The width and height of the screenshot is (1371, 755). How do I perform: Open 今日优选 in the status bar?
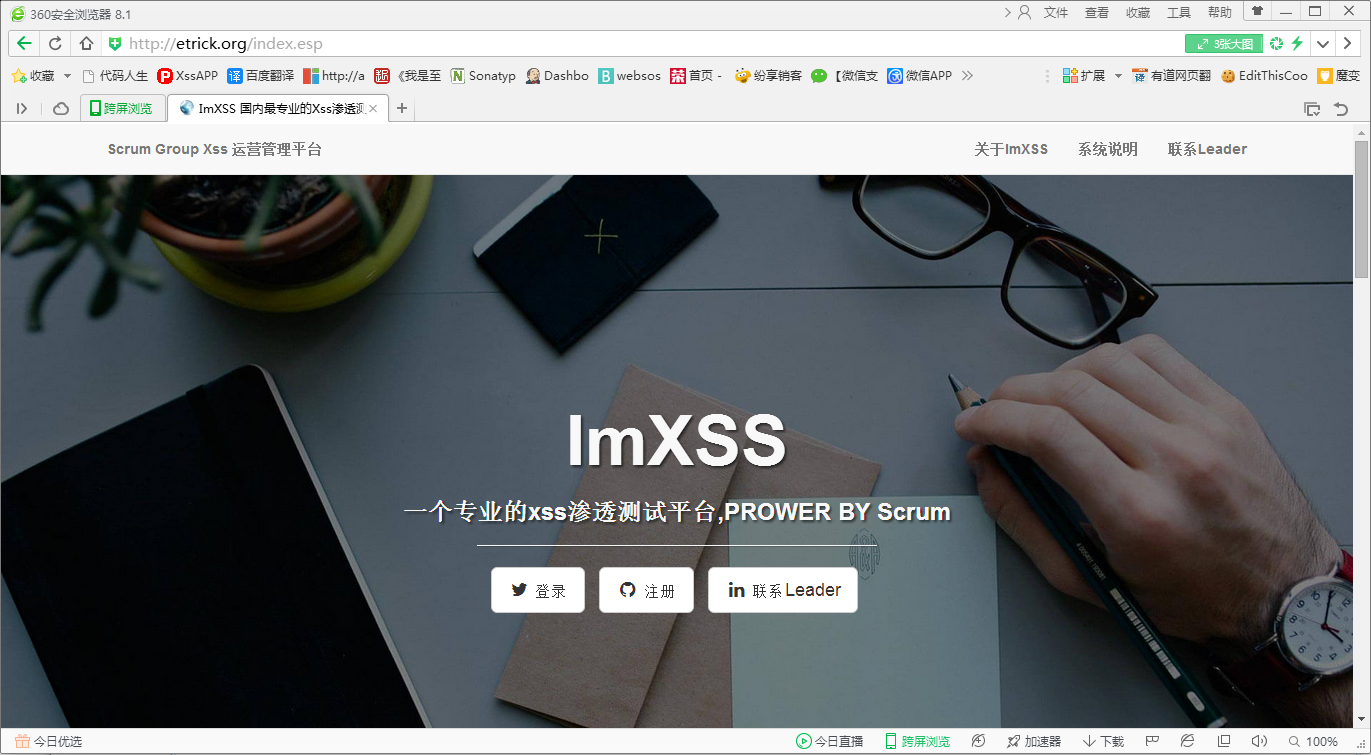48,741
